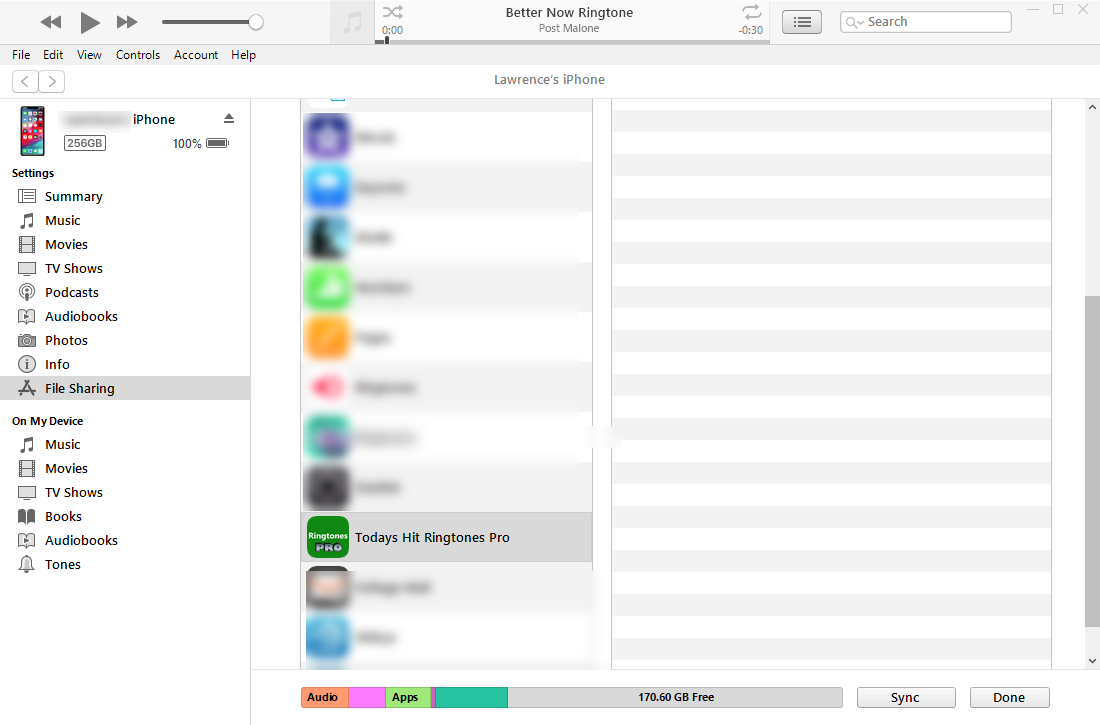Open the View menu

point(89,55)
